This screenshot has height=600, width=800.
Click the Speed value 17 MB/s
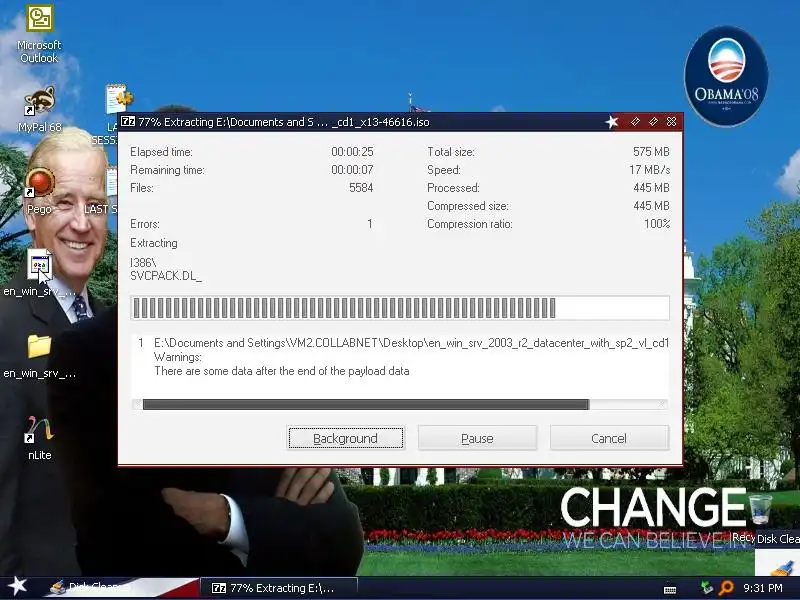[x=649, y=169]
